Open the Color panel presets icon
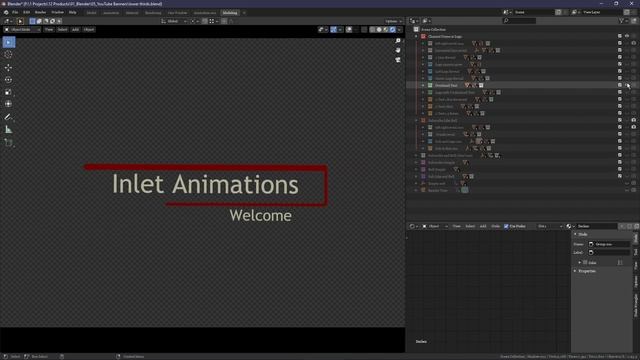Screen dimensions: 640x360 point(620,262)
